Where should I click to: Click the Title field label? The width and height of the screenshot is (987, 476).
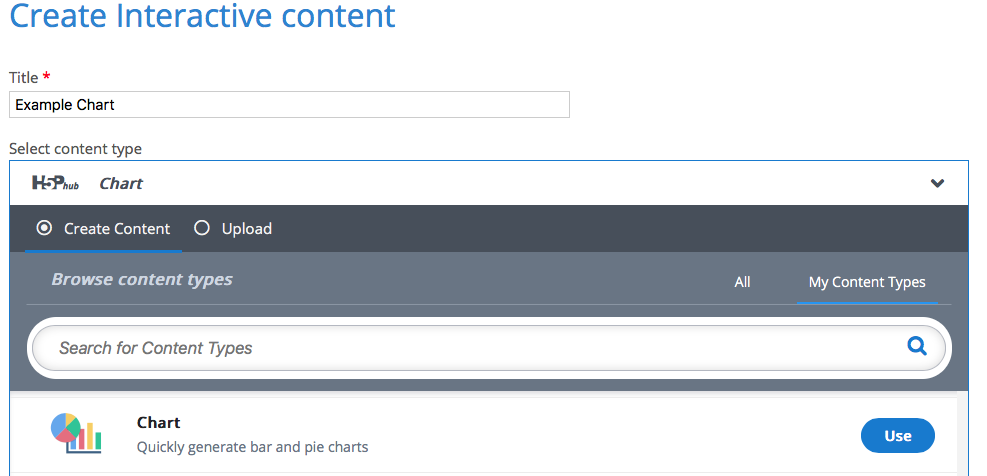pos(23,77)
